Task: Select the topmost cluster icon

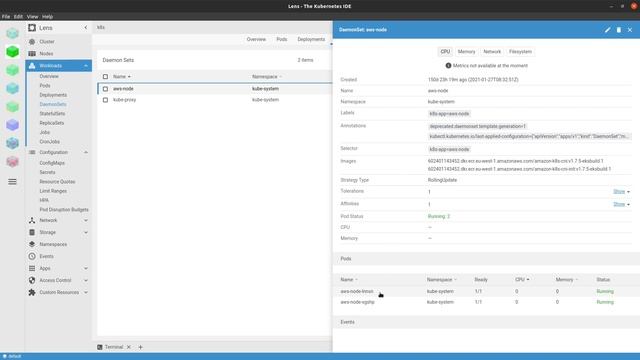Action: point(12,33)
